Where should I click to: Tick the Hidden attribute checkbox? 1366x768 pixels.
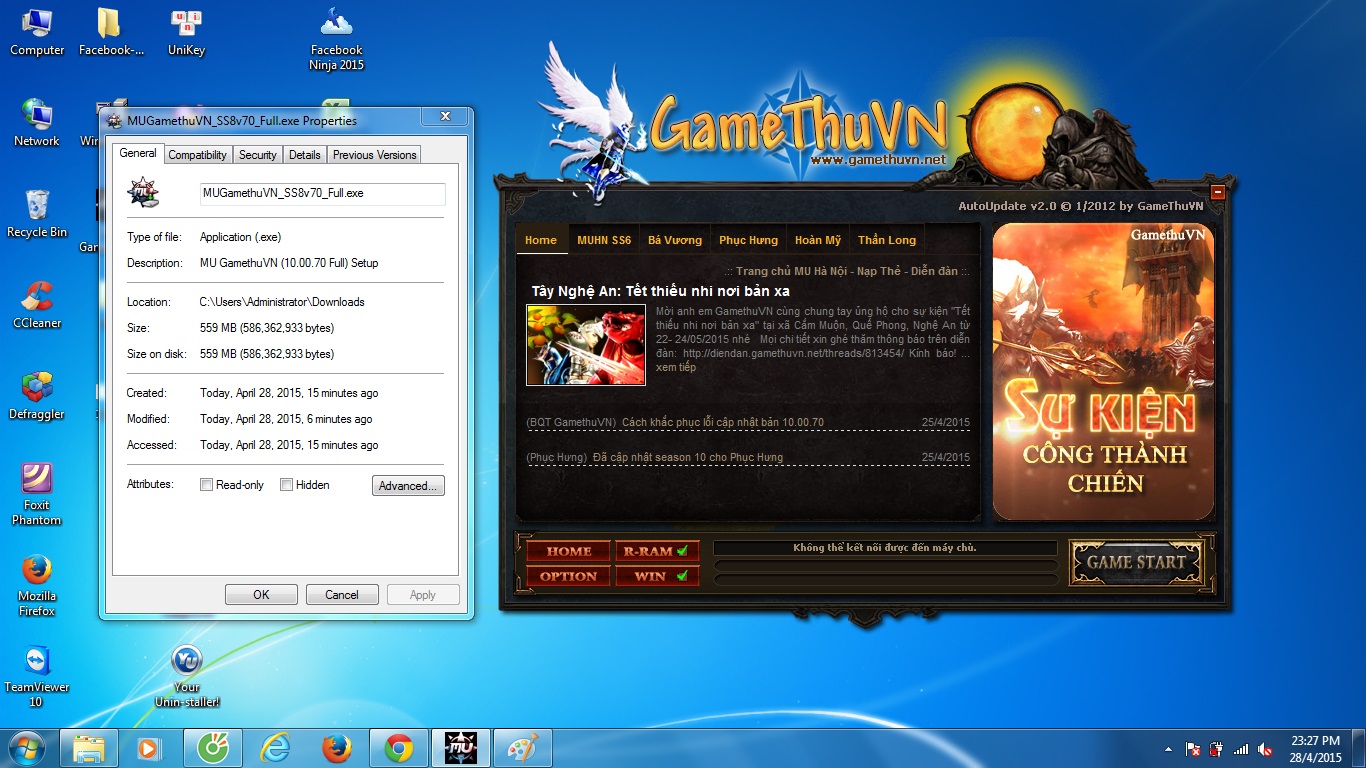tap(286, 485)
